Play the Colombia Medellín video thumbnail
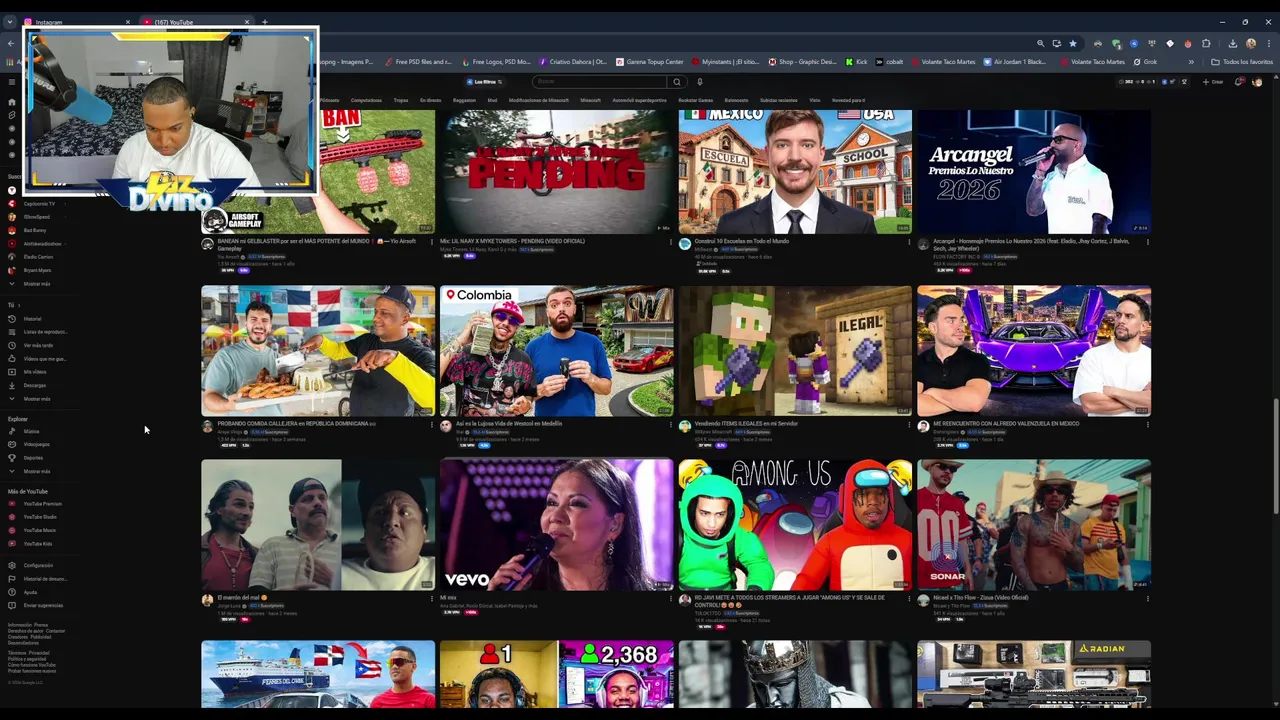 (x=556, y=351)
